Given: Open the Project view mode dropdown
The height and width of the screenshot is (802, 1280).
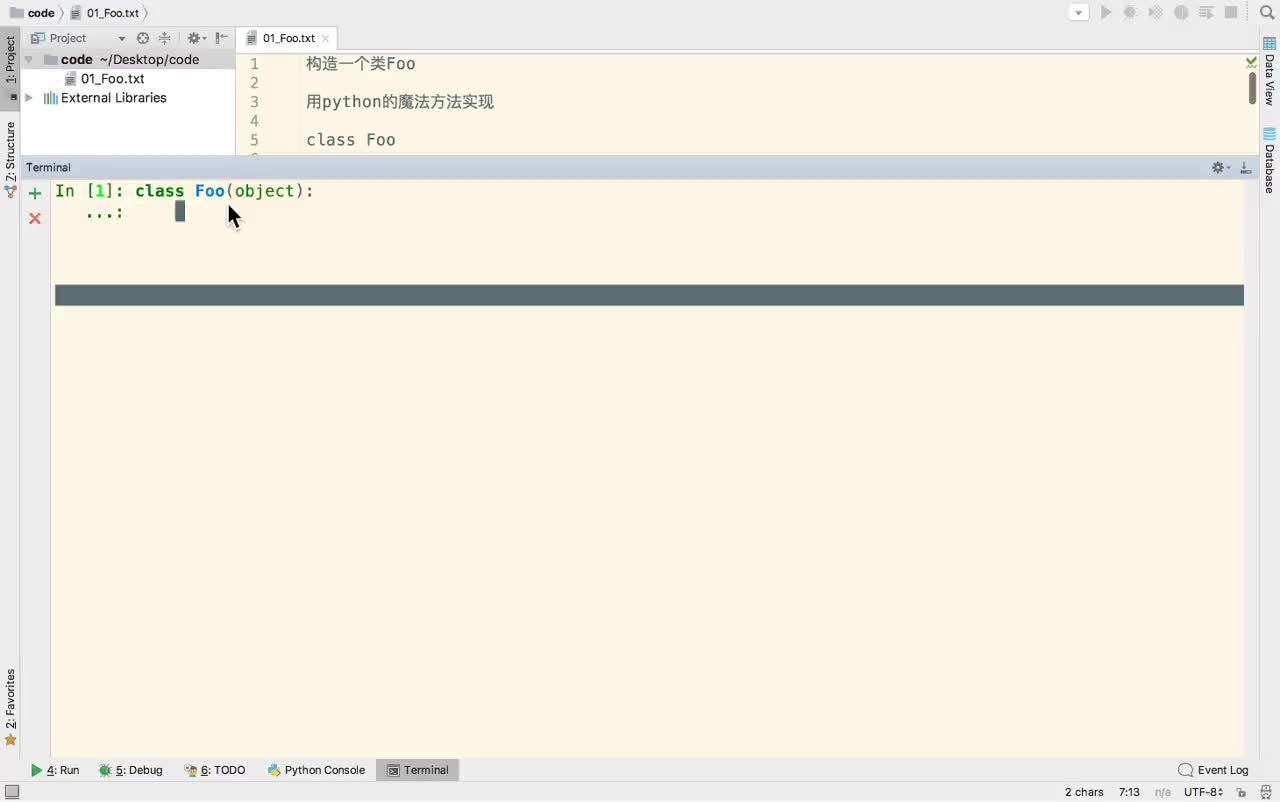Looking at the screenshot, I should point(123,37).
